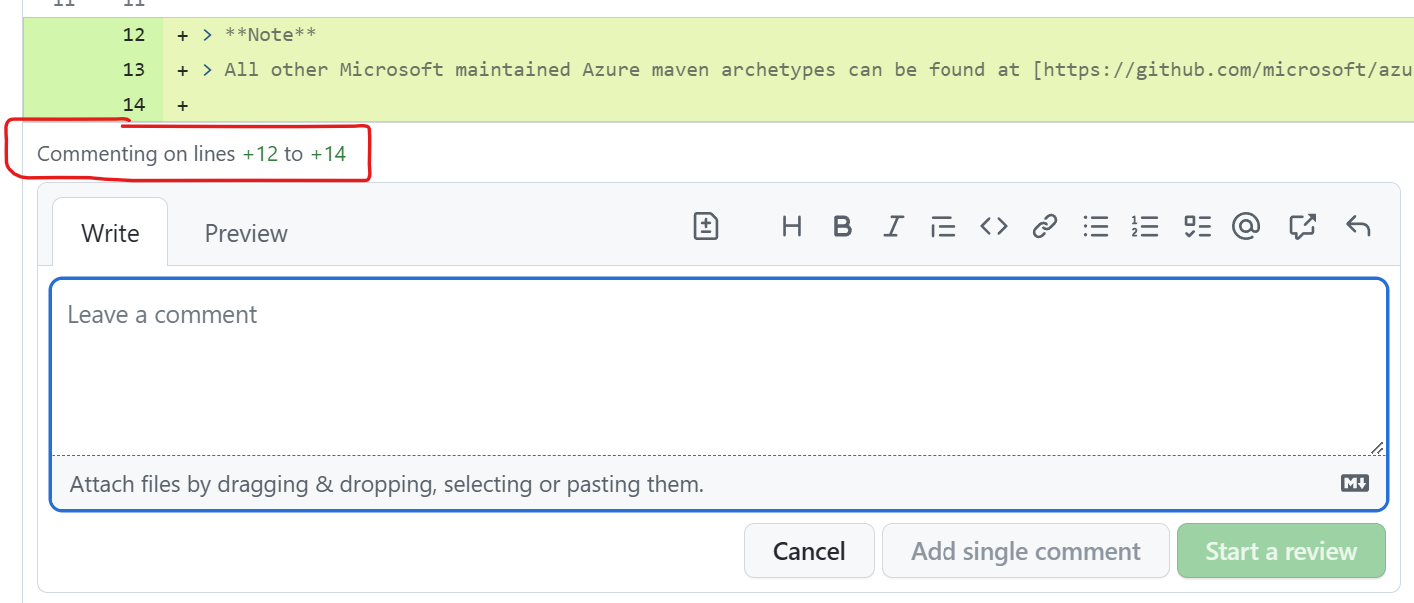Apply italic formatting
The width and height of the screenshot is (1414, 603).
(893, 227)
